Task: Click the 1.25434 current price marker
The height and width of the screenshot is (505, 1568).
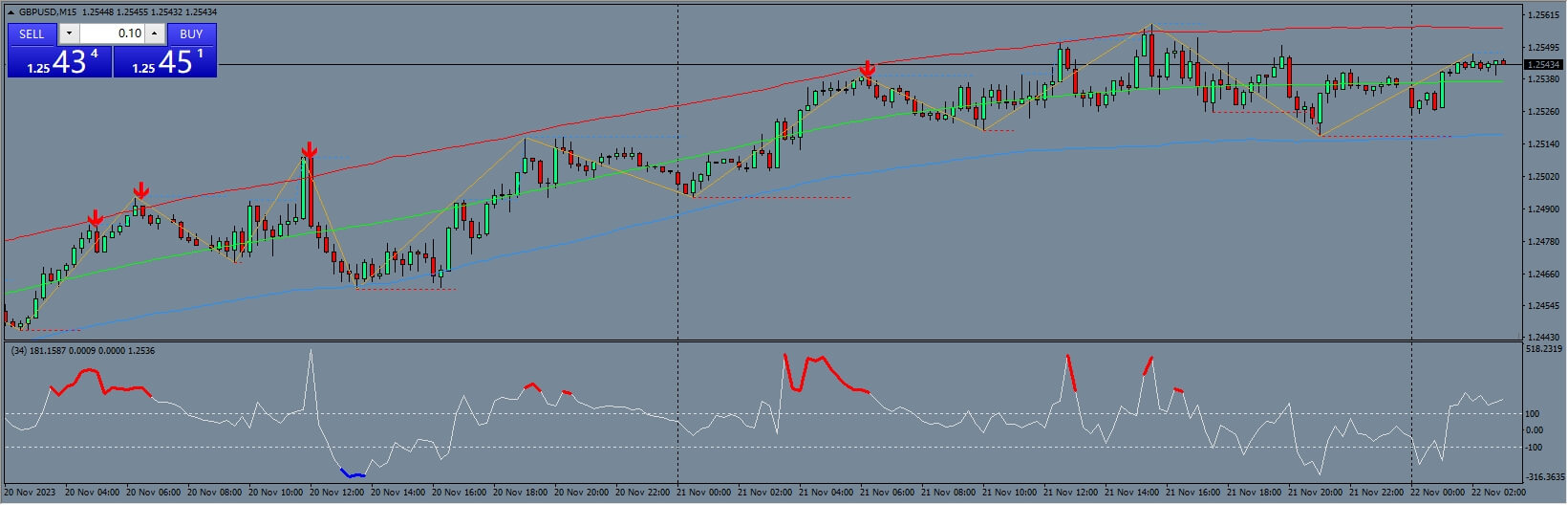Action: click(x=1542, y=65)
